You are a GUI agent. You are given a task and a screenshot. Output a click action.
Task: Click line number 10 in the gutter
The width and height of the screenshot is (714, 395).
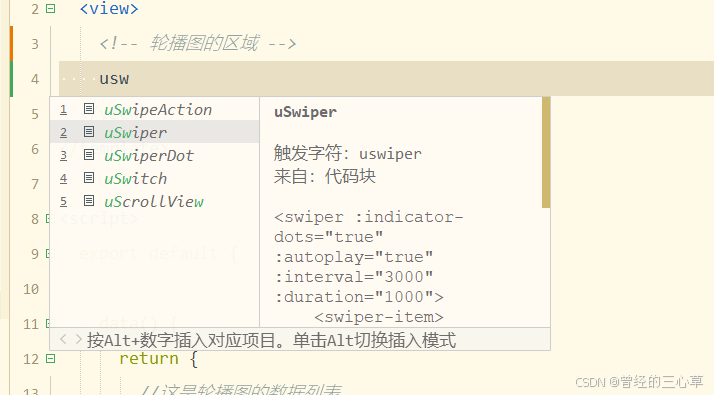pyautogui.click(x=31, y=289)
